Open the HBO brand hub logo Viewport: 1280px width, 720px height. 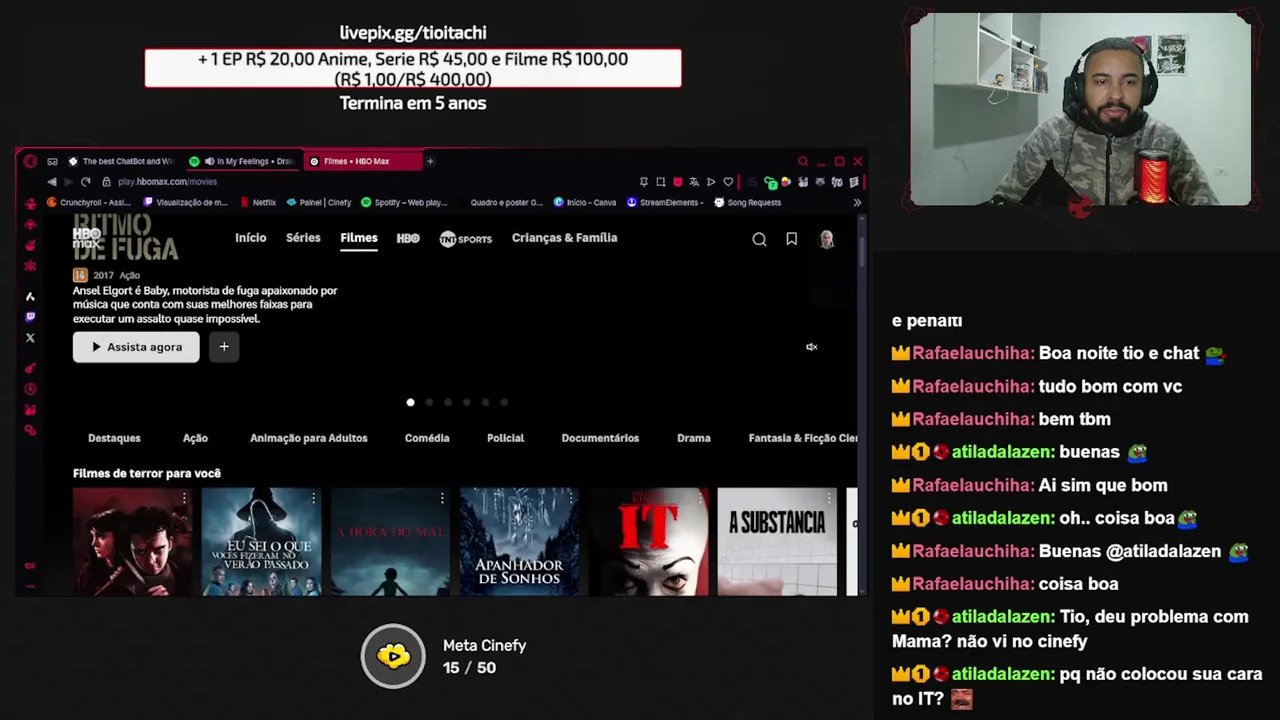tap(408, 238)
